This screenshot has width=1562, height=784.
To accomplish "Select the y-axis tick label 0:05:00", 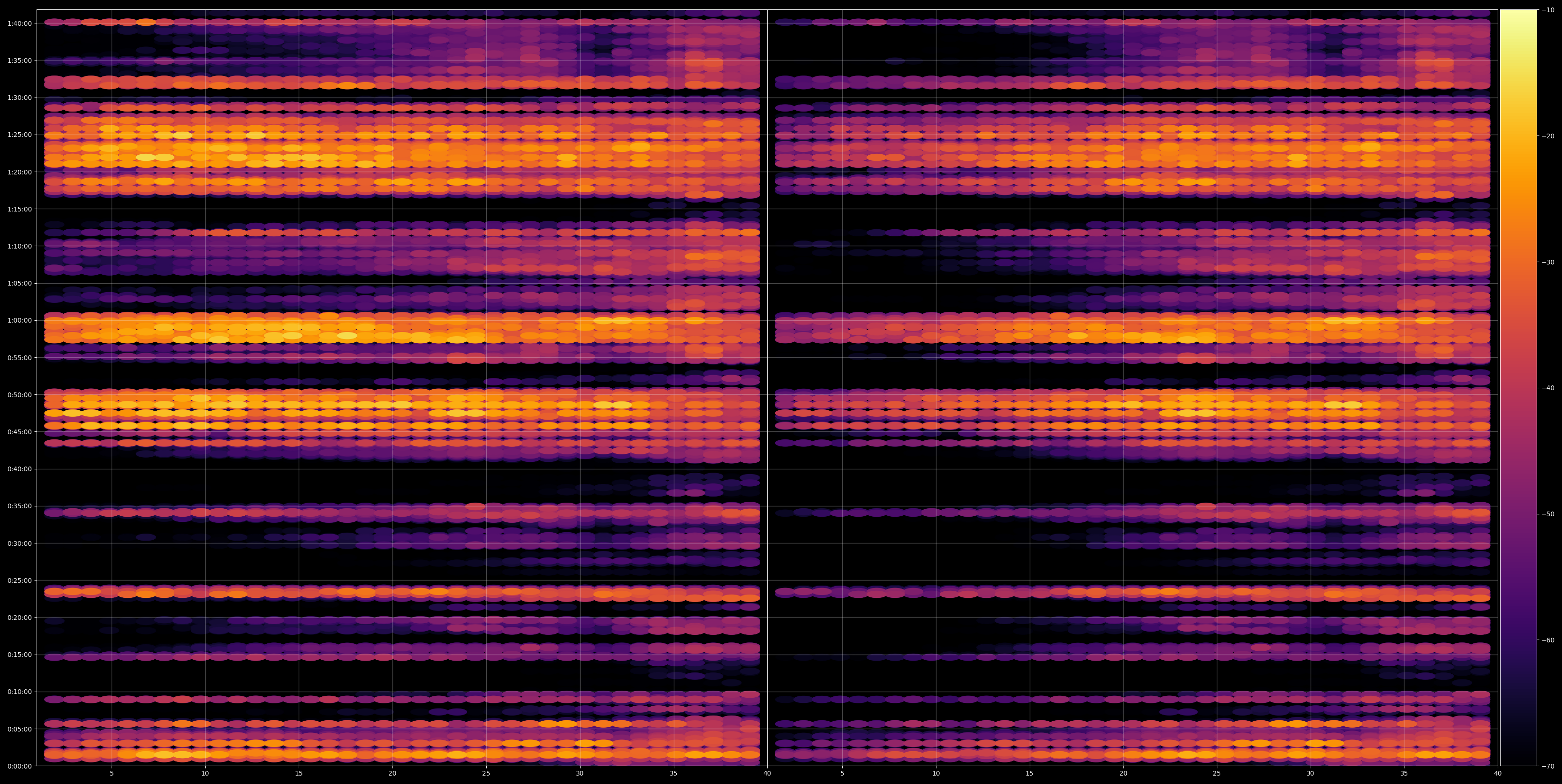I will coord(19,729).
